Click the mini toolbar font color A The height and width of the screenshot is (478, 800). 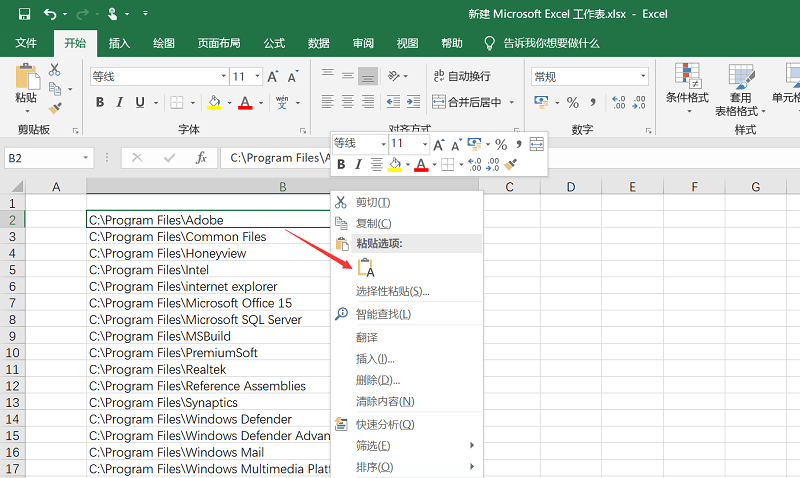pyautogui.click(x=421, y=165)
